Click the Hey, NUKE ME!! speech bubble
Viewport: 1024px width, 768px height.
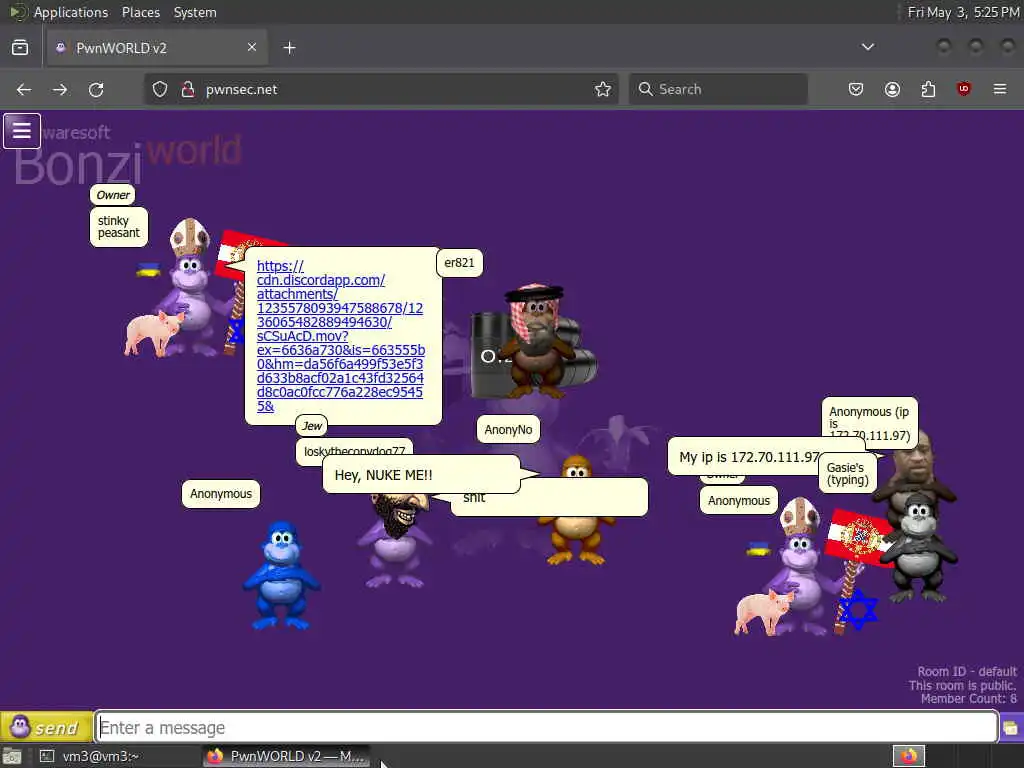421,475
